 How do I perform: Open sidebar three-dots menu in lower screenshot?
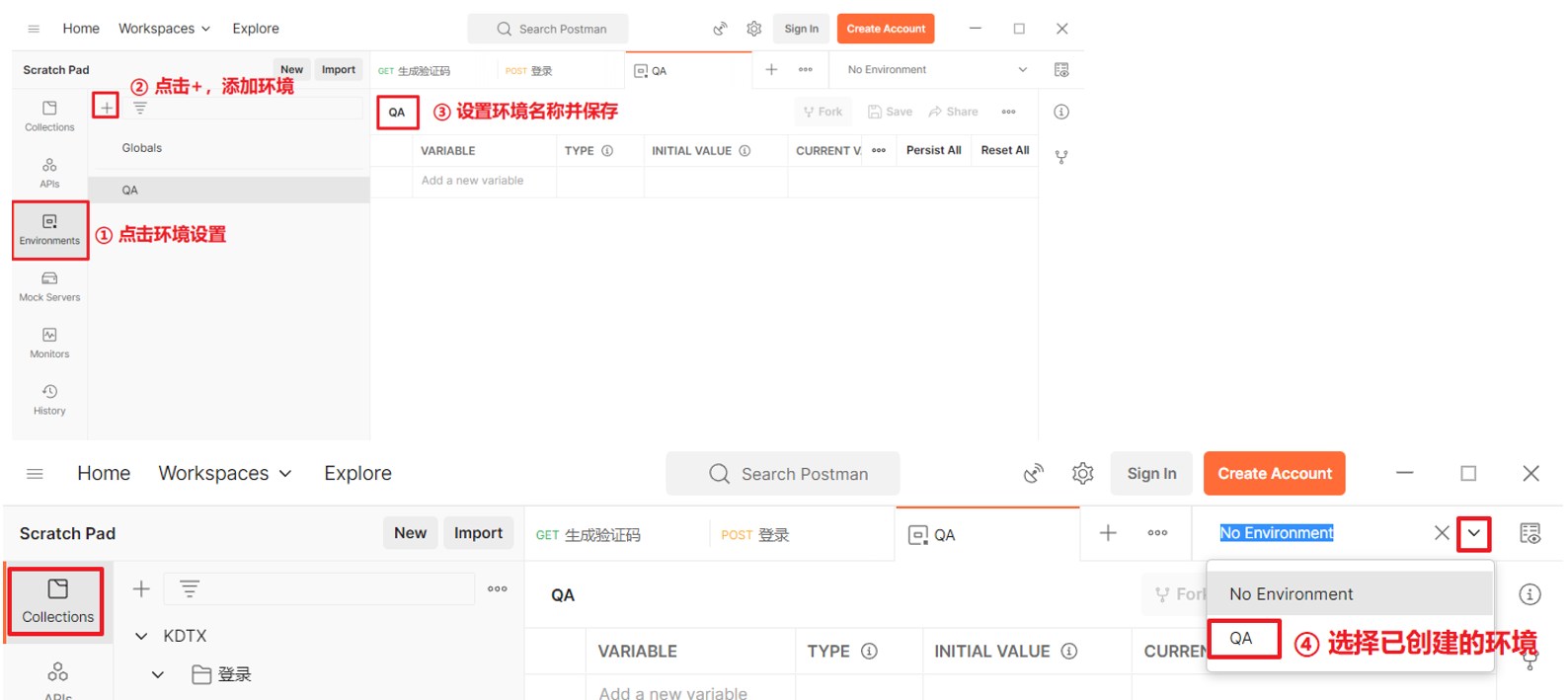coord(497,589)
